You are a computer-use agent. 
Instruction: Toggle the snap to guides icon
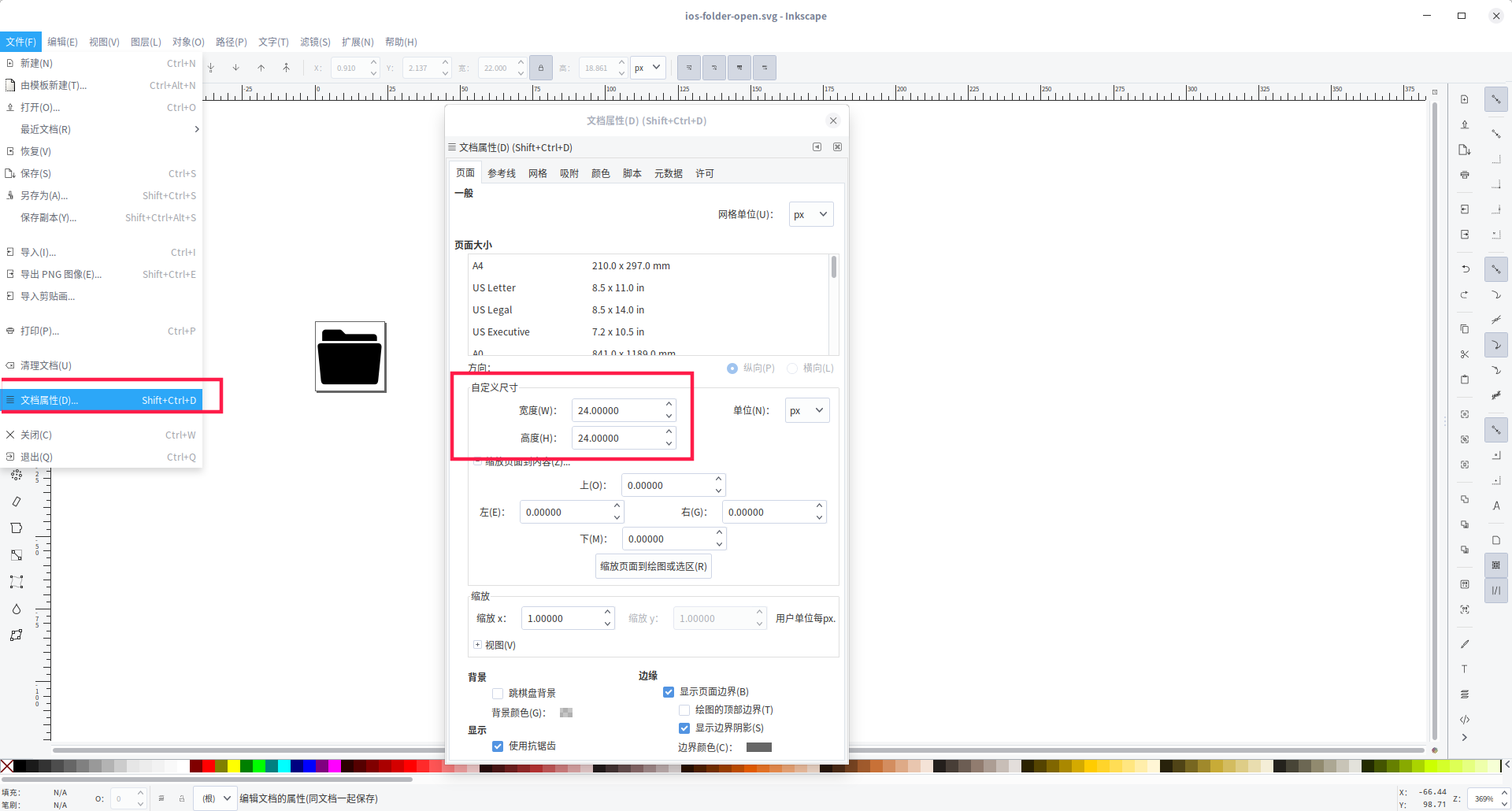click(x=1496, y=591)
